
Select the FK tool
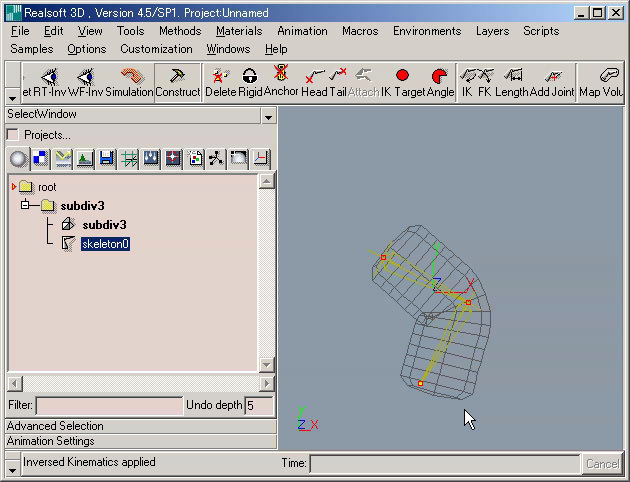(485, 82)
